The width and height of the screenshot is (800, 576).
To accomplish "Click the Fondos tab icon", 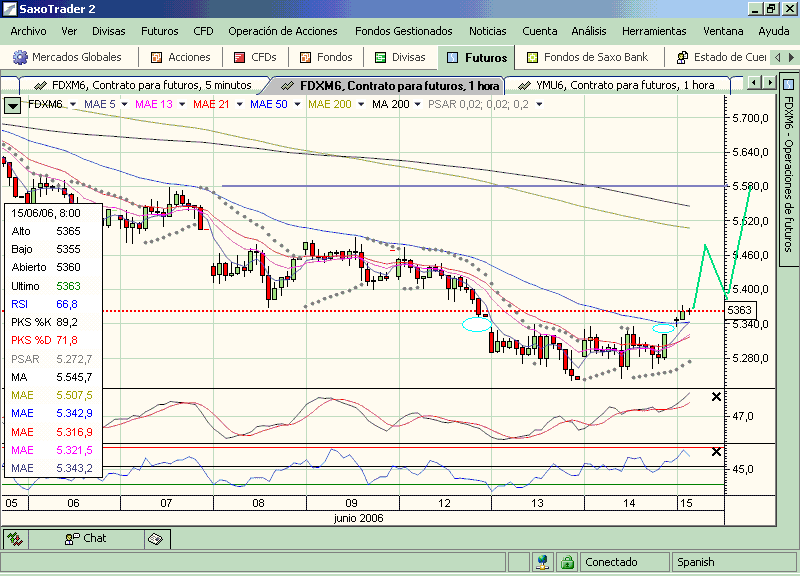I will pos(305,58).
